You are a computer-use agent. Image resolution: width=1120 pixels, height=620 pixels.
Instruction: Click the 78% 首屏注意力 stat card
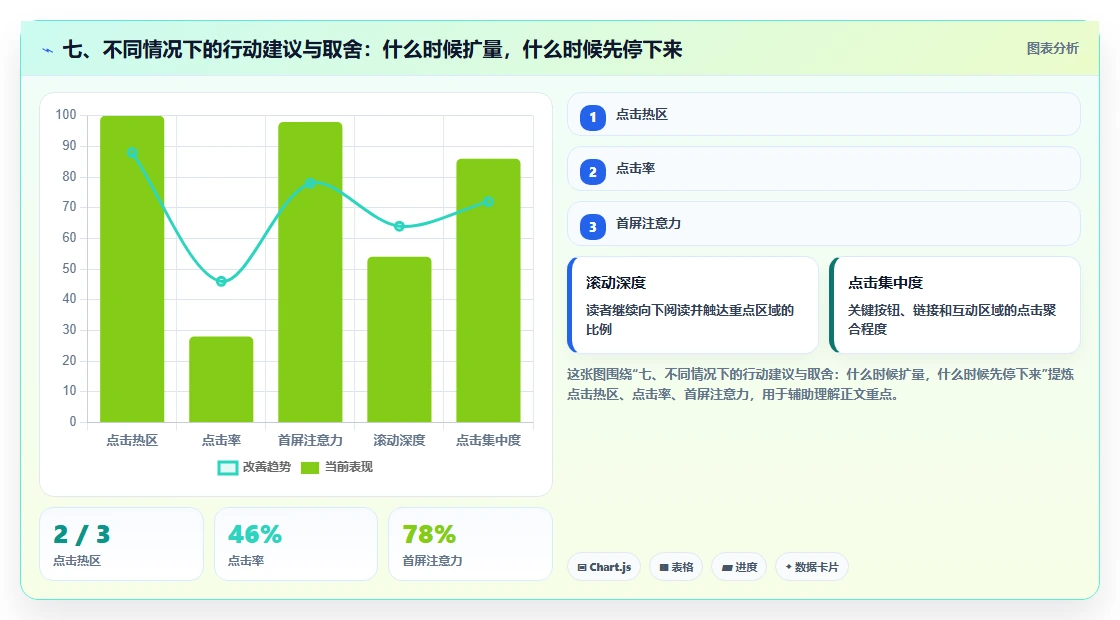tap(470, 544)
